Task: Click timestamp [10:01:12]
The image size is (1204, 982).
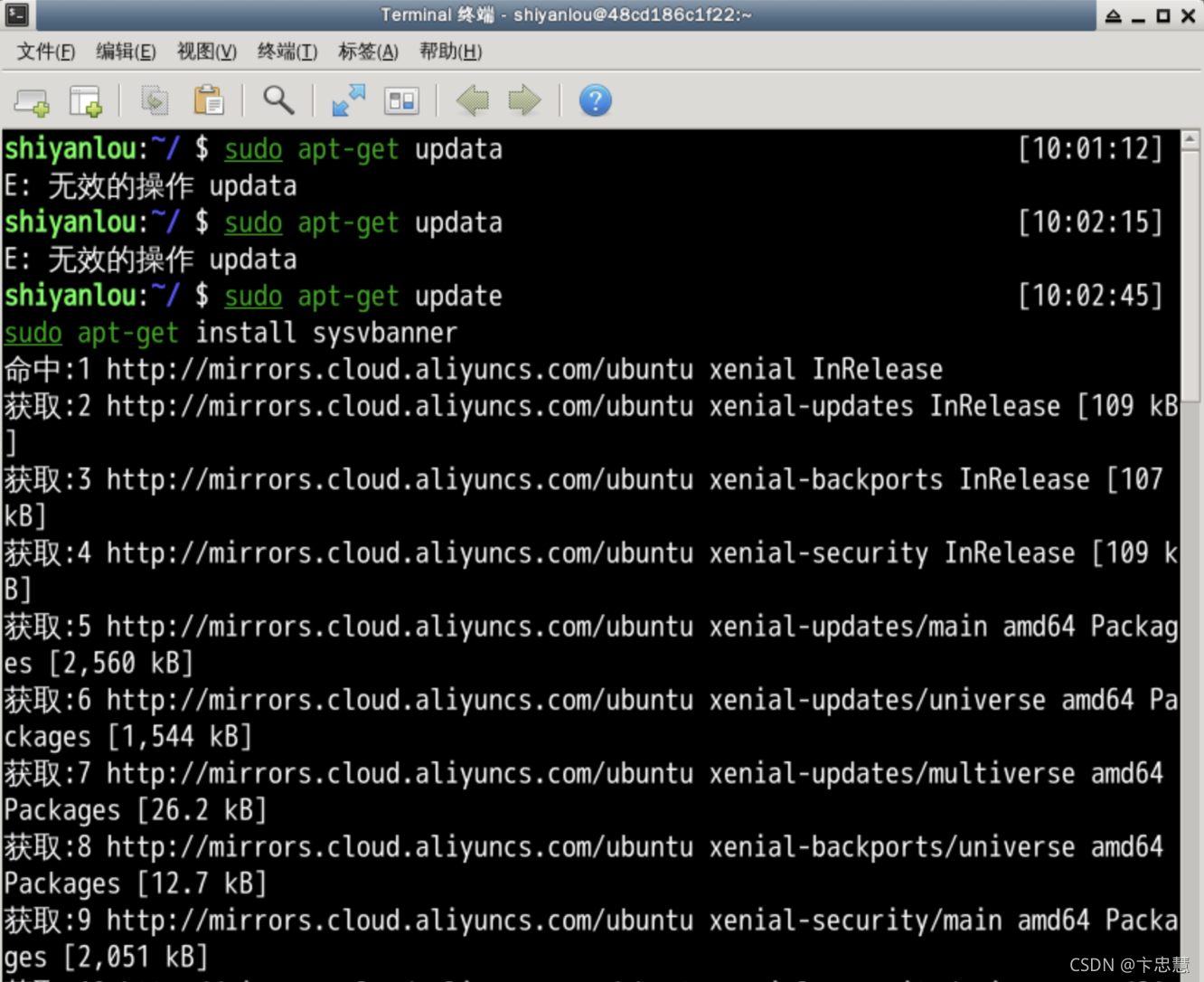Action: 1090,148
